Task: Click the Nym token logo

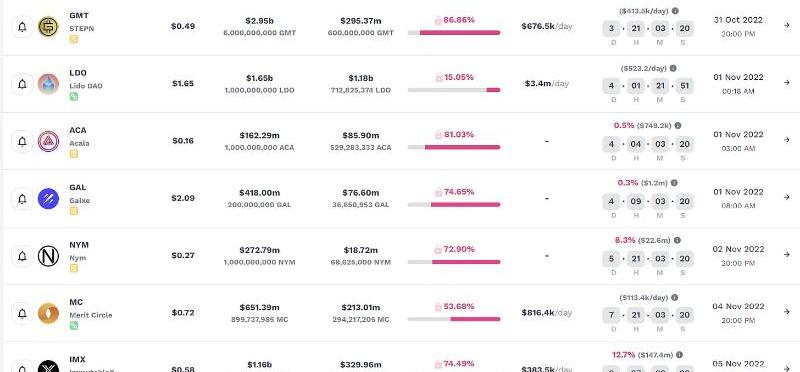Action: pos(48,256)
